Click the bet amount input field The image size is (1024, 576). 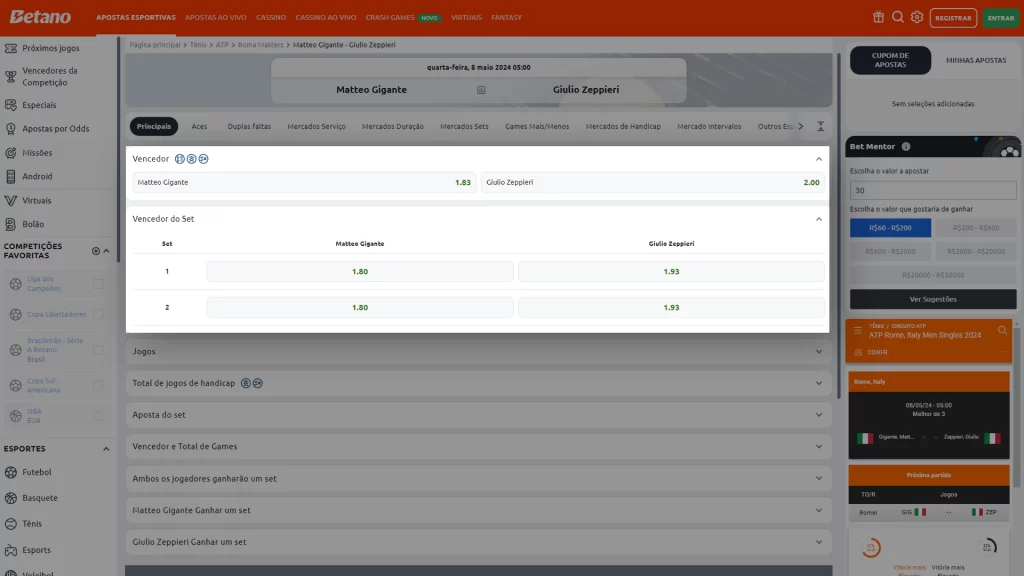click(933, 191)
